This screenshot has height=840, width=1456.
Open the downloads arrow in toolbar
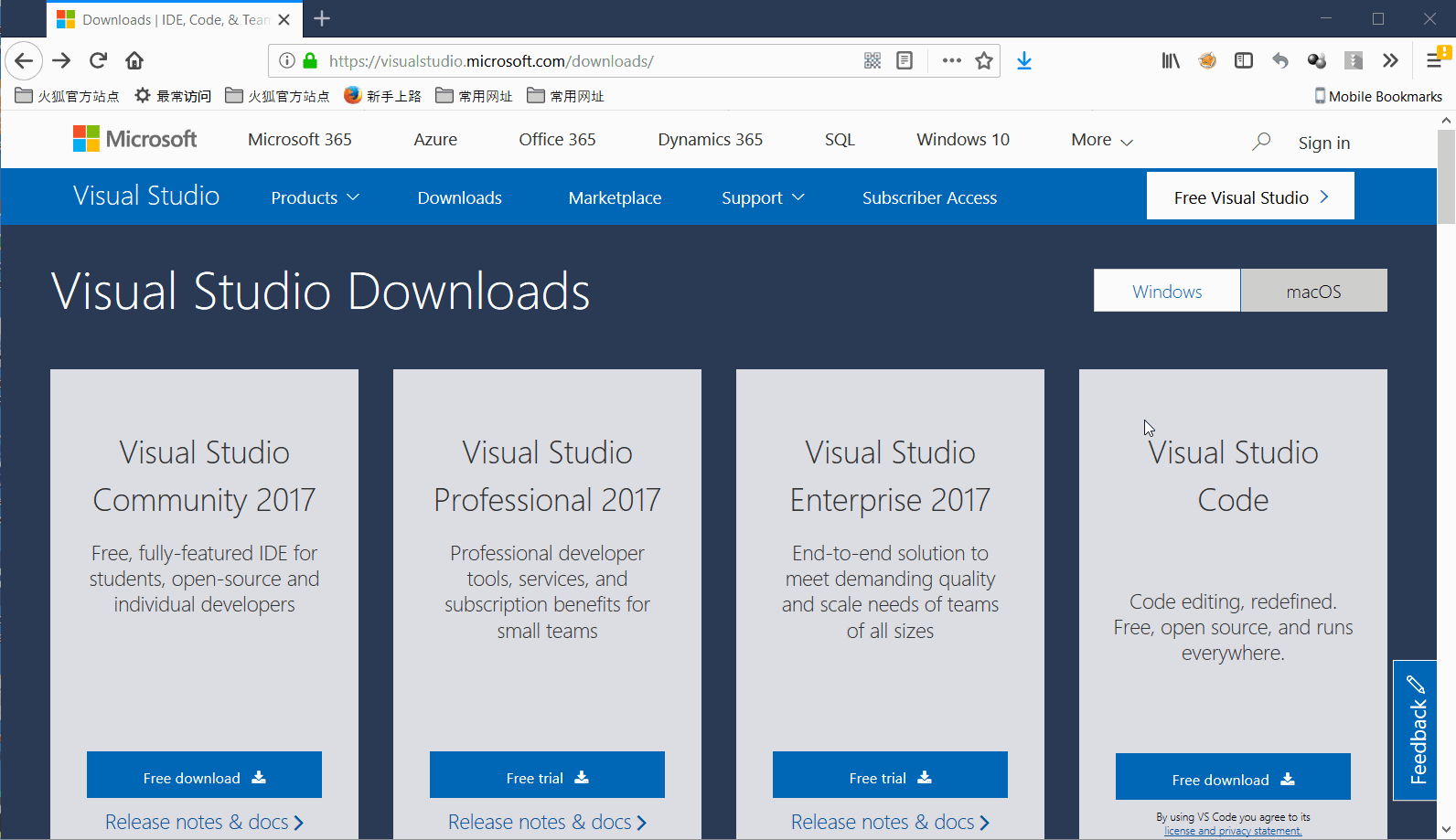[1024, 61]
